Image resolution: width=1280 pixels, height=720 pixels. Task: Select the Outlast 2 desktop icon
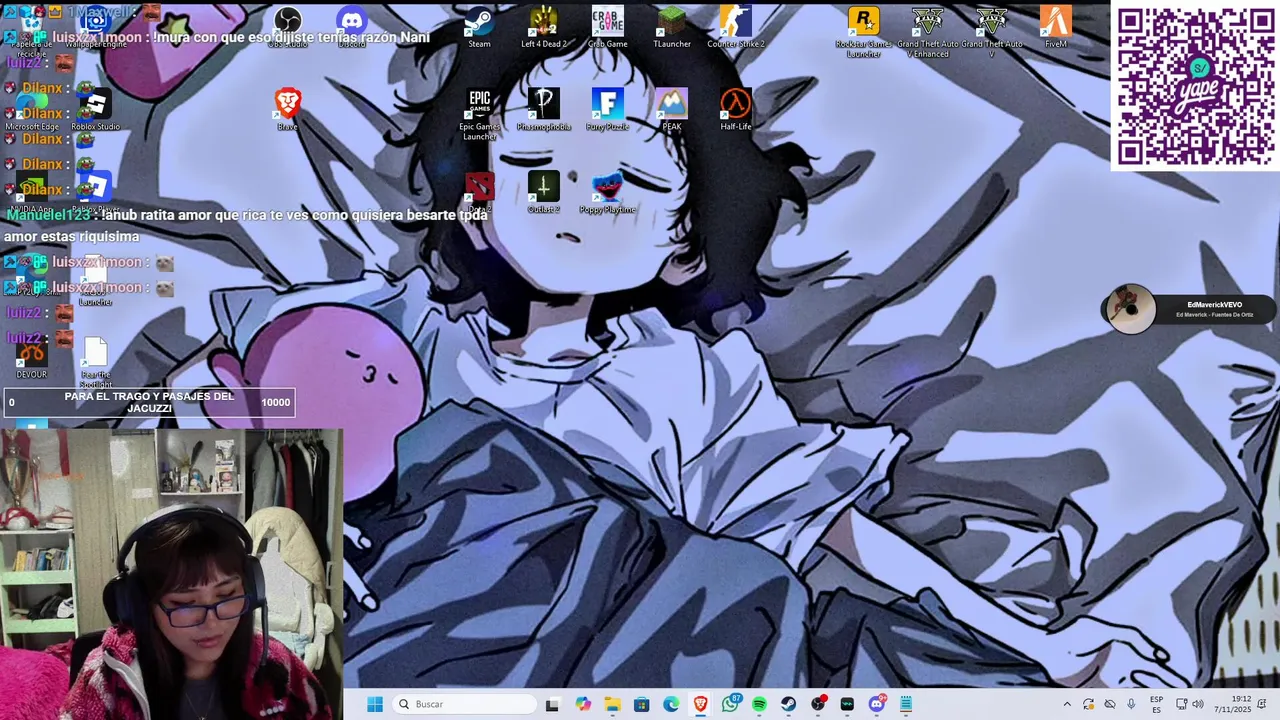(x=544, y=193)
